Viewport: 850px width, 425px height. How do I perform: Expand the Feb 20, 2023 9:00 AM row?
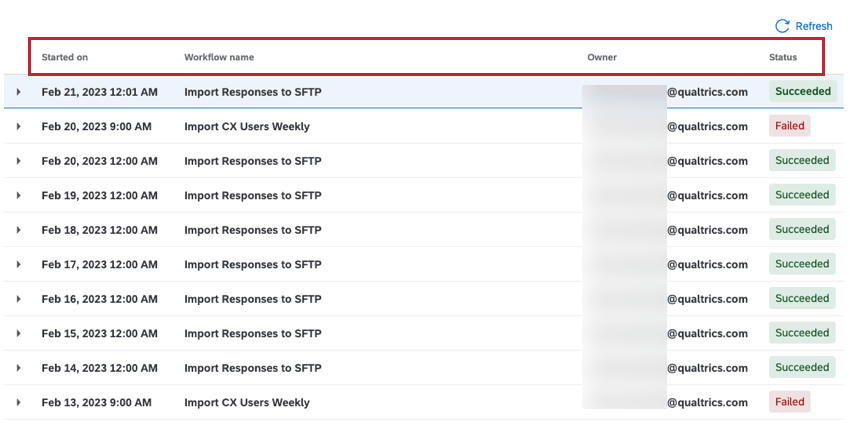click(x=18, y=126)
